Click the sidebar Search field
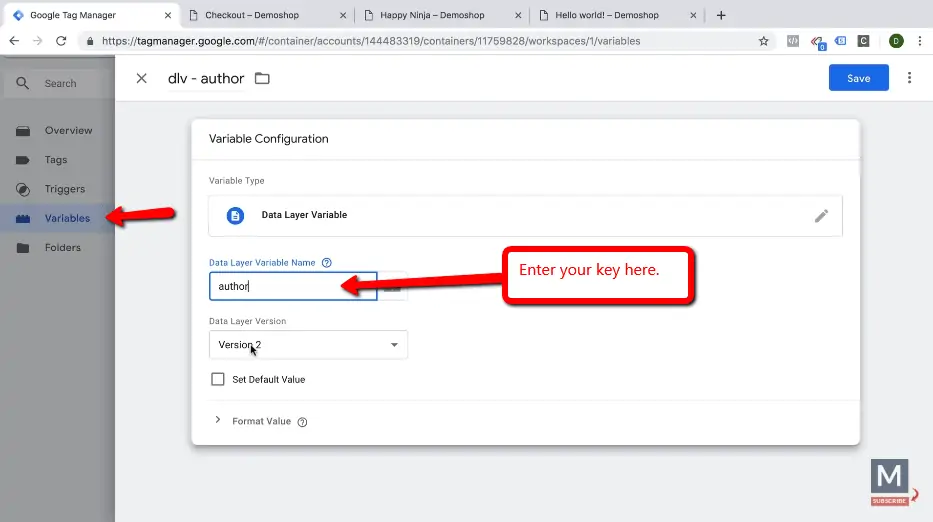Screen dimensions: 933x522 pos(60,83)
